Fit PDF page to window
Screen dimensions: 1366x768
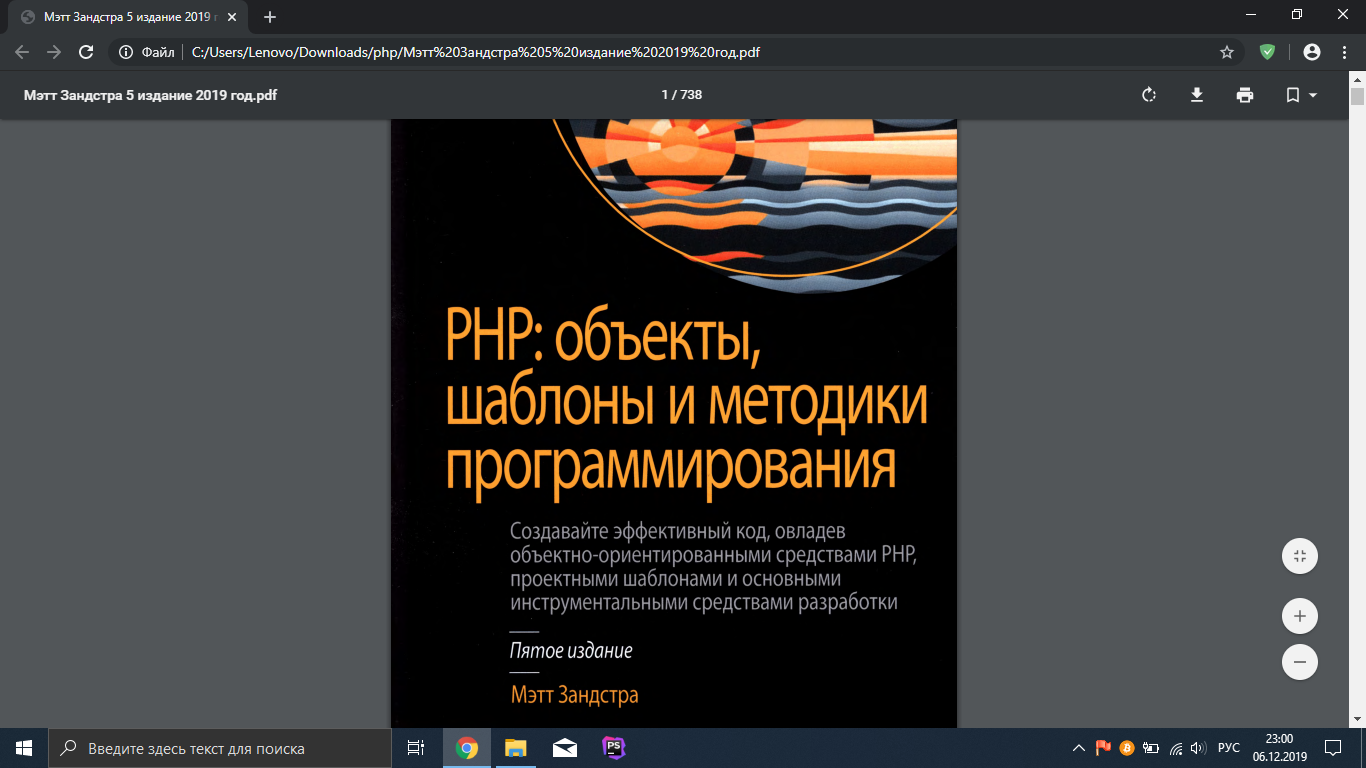click(x=1300, y=556)
